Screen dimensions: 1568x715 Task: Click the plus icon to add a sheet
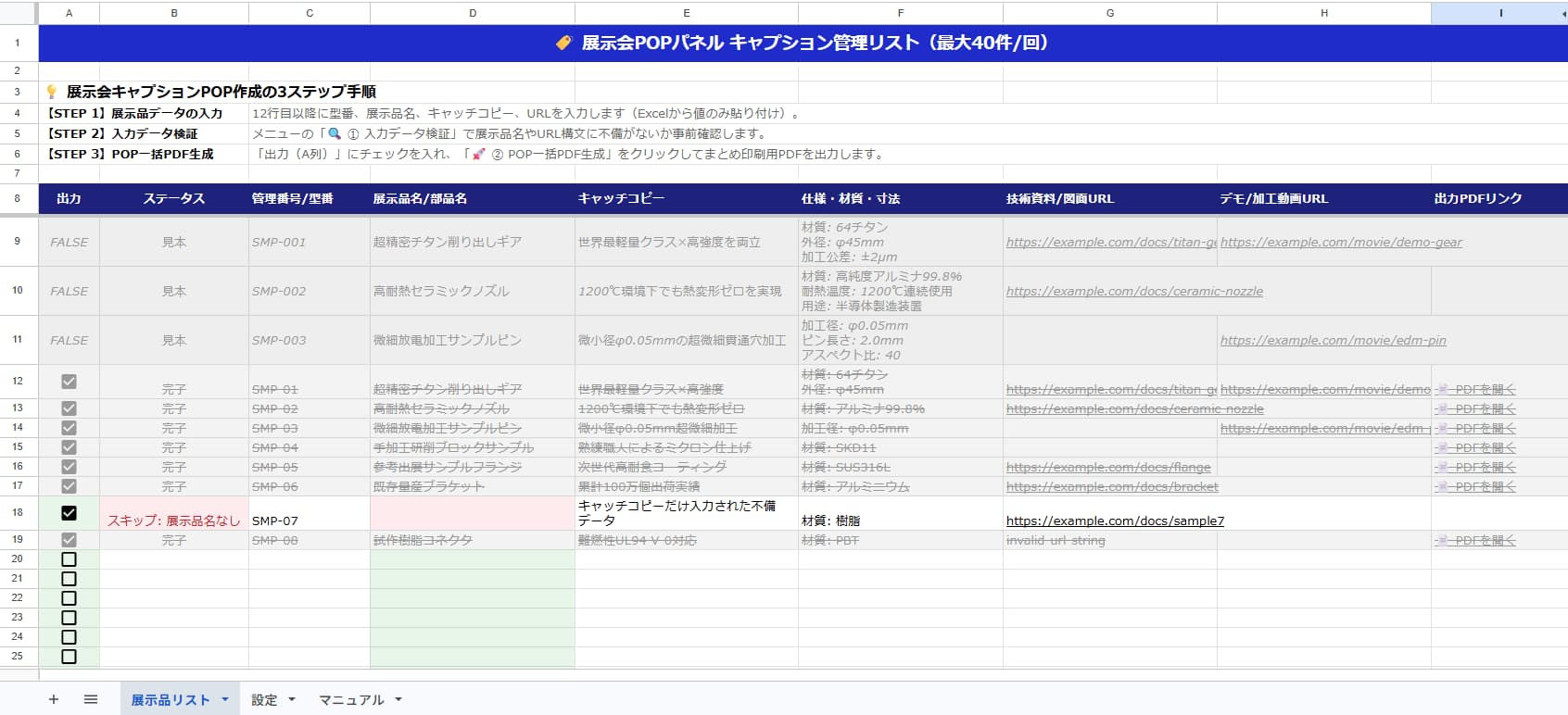[x=54, y=699]
